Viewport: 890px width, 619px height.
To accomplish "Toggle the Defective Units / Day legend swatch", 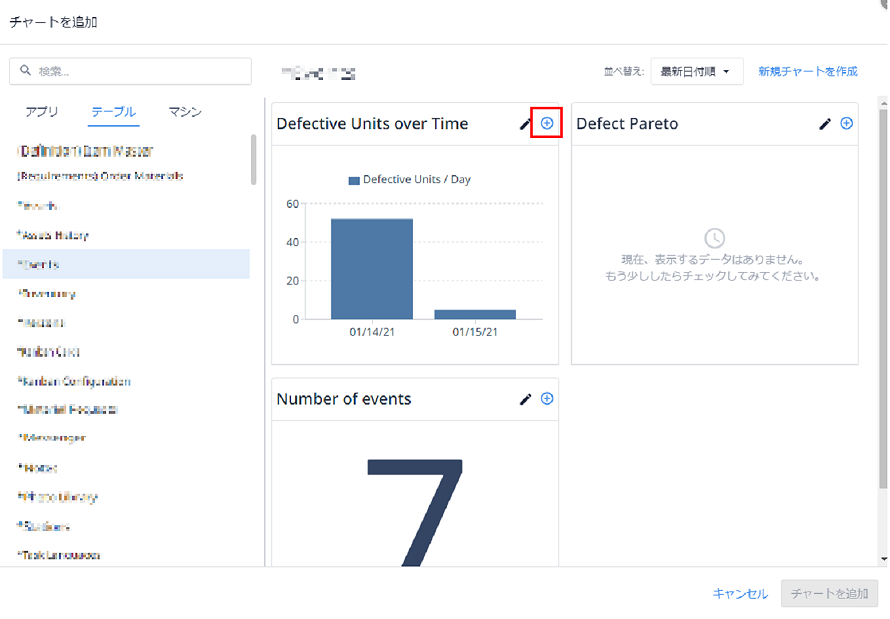I will point(354,180).
